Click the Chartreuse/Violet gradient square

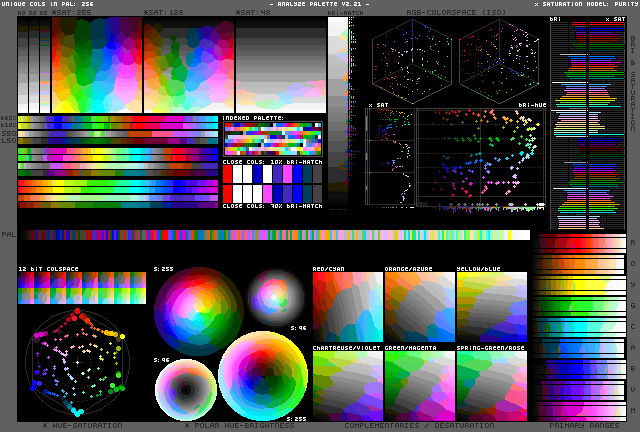coord(346,385)
